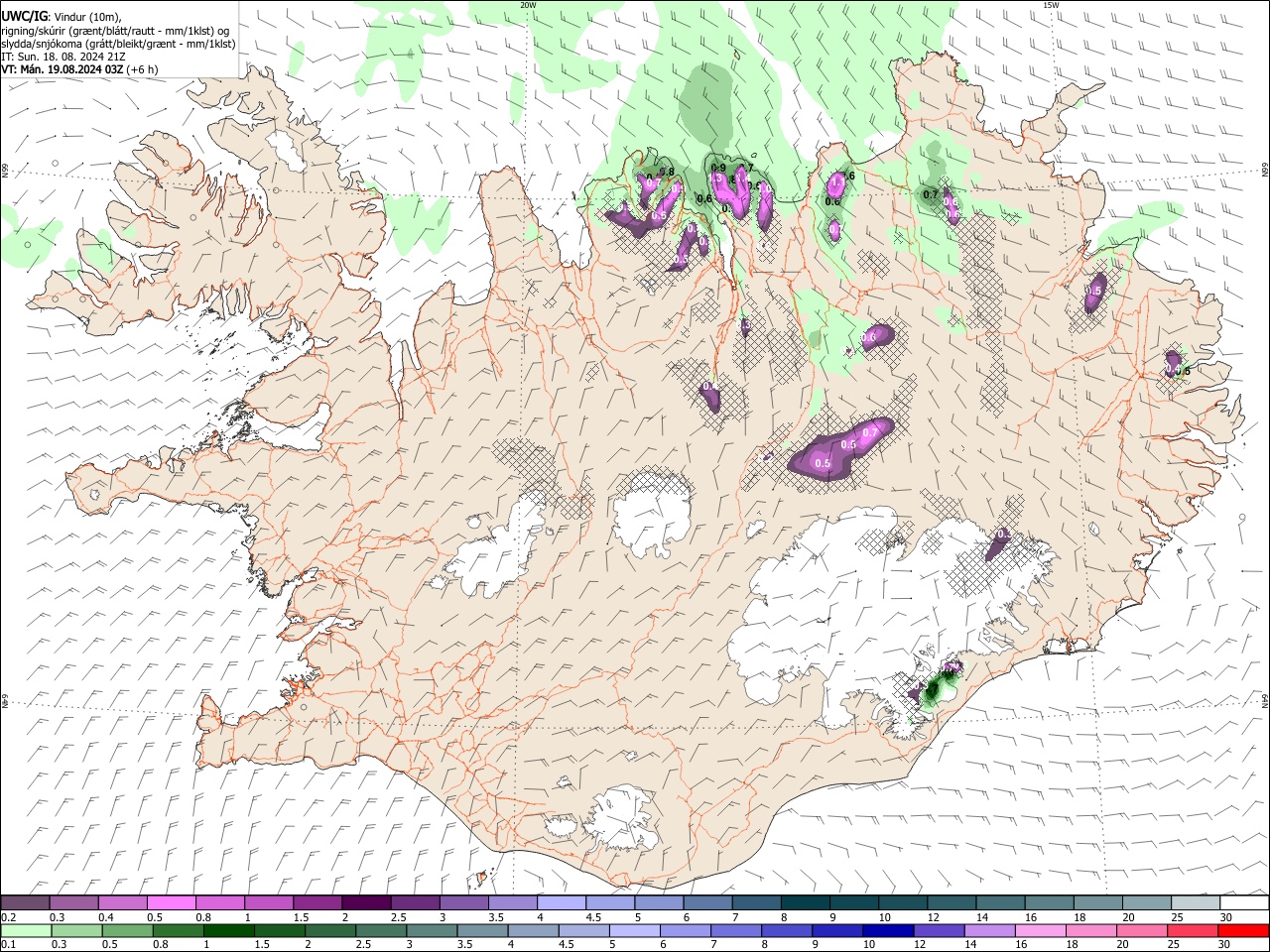Click the '1.5' label in the upper legend row
The height and width of the screenshot is (952, 1270).
pos(302,917)
